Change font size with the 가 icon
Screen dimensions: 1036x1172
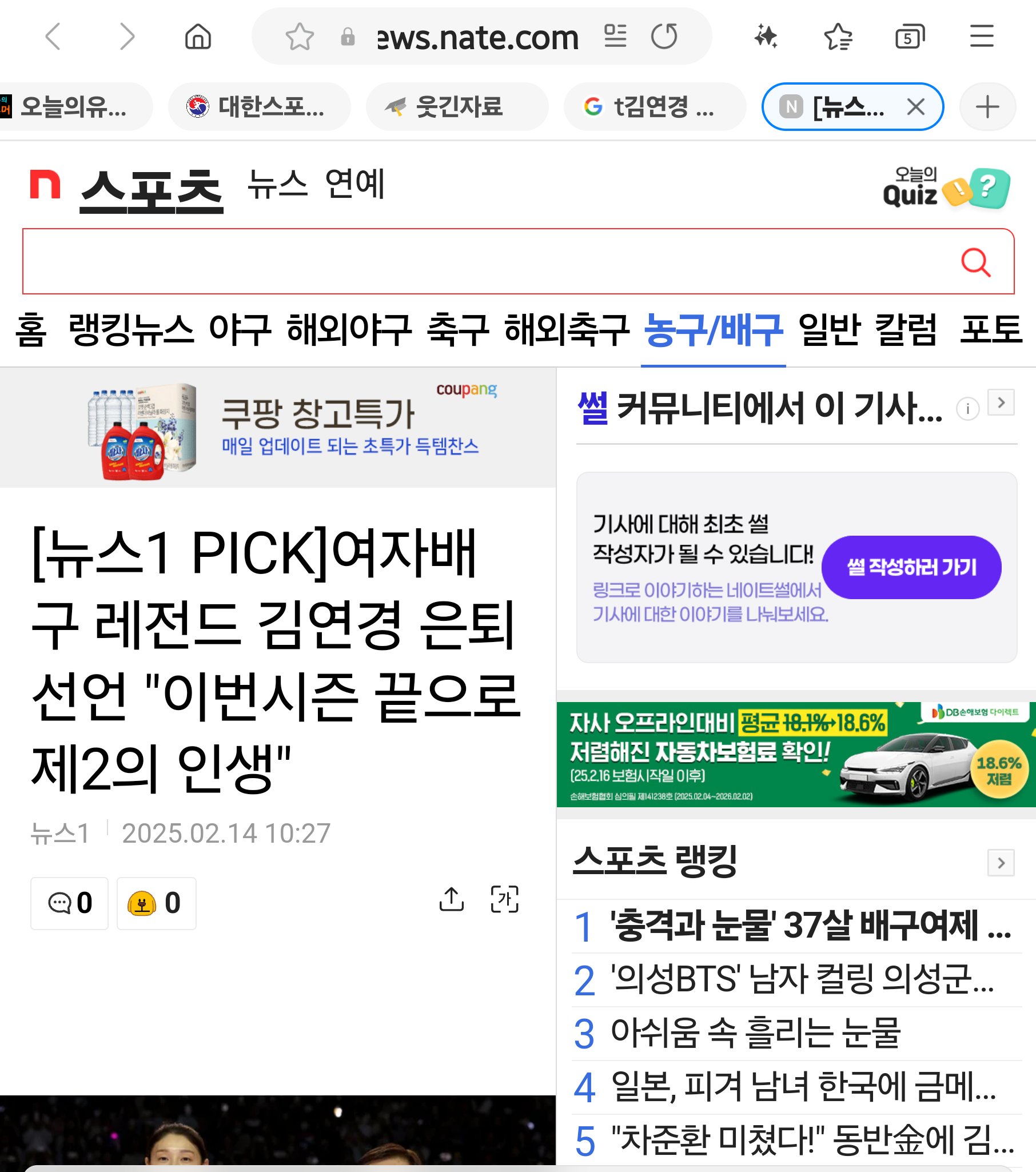click(504, 899)
